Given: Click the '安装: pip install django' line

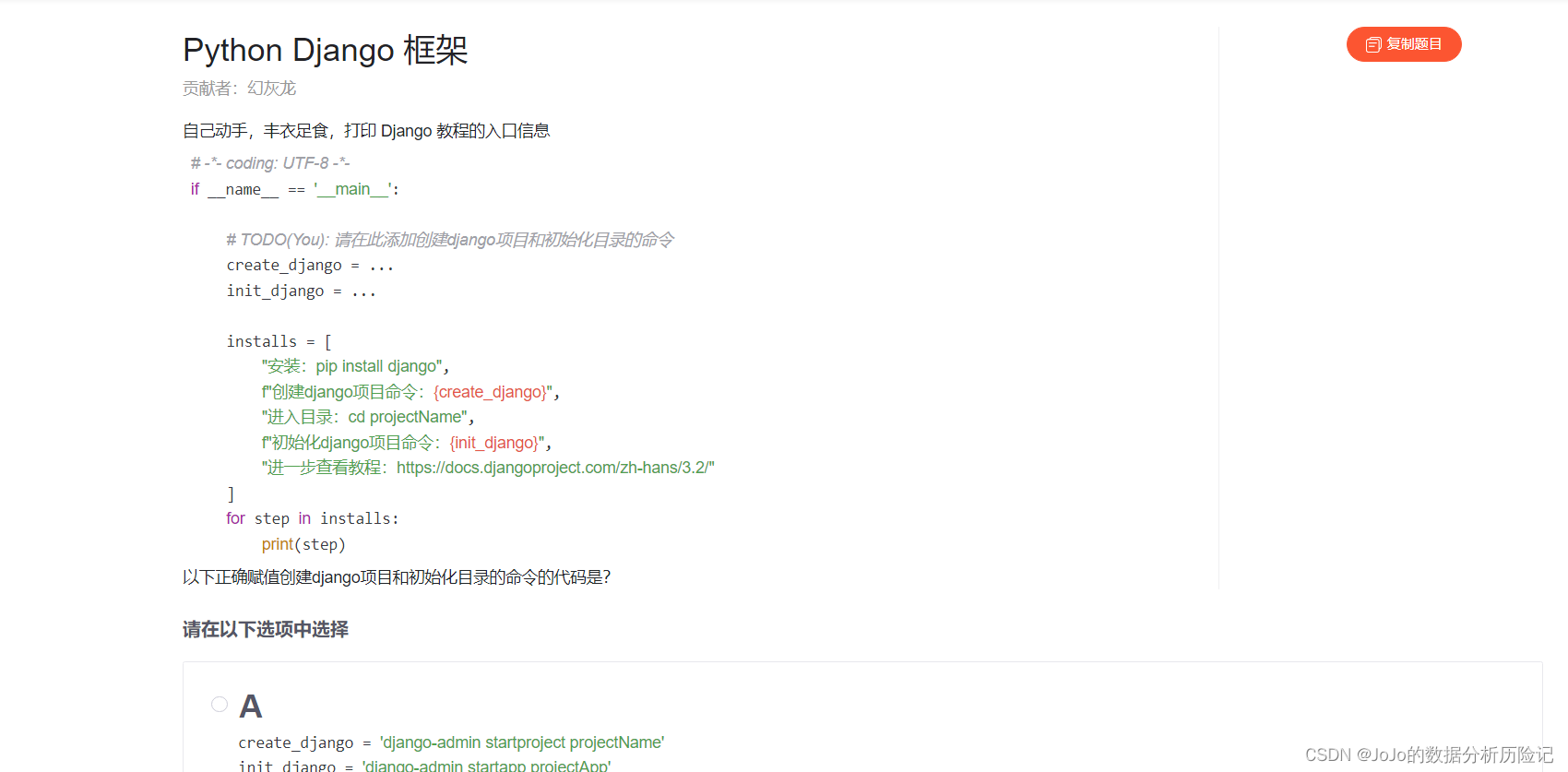Looking at the screenshot, I should [355, 366].
